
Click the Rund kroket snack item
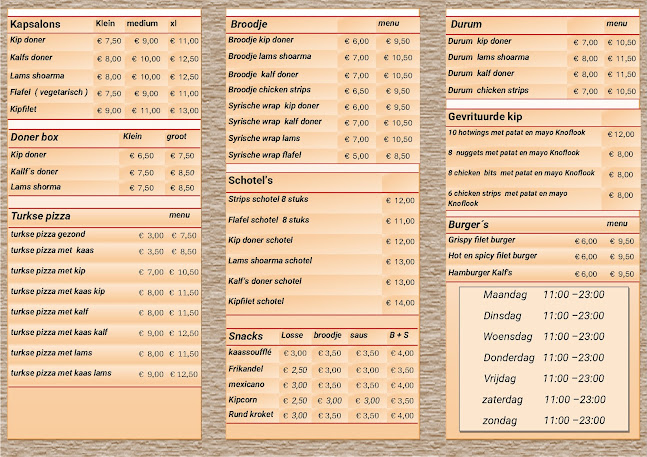(250, 415)
